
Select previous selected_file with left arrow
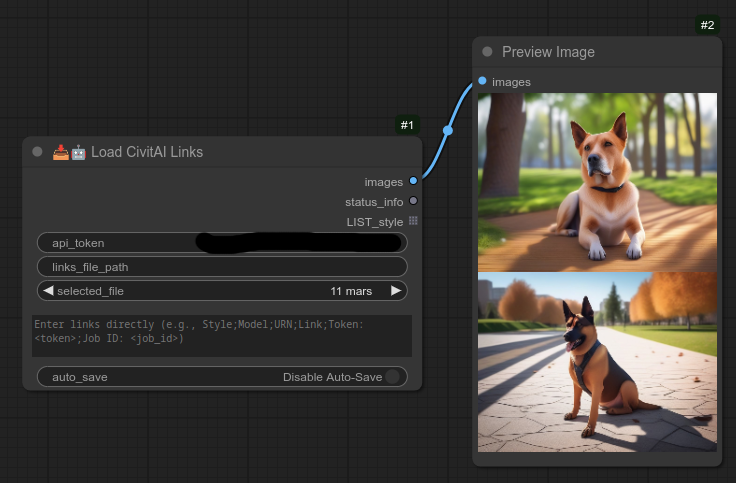point(47,291)
